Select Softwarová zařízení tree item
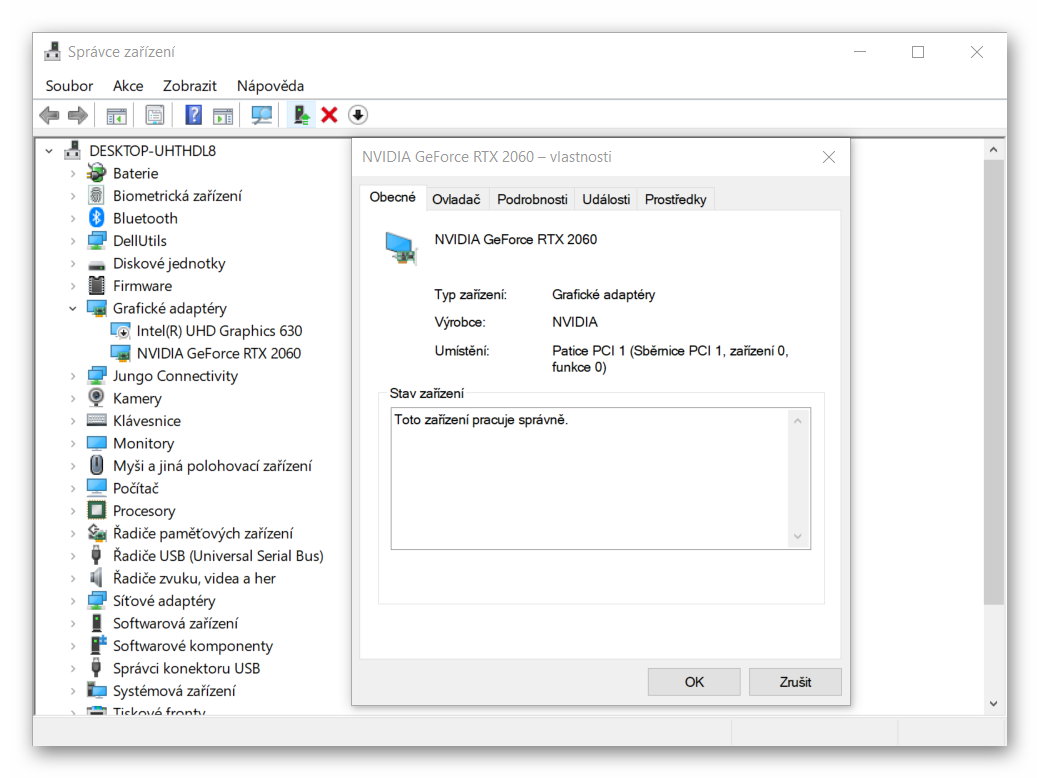Screen dimensions: 1039x778 (x=176, y=624)
